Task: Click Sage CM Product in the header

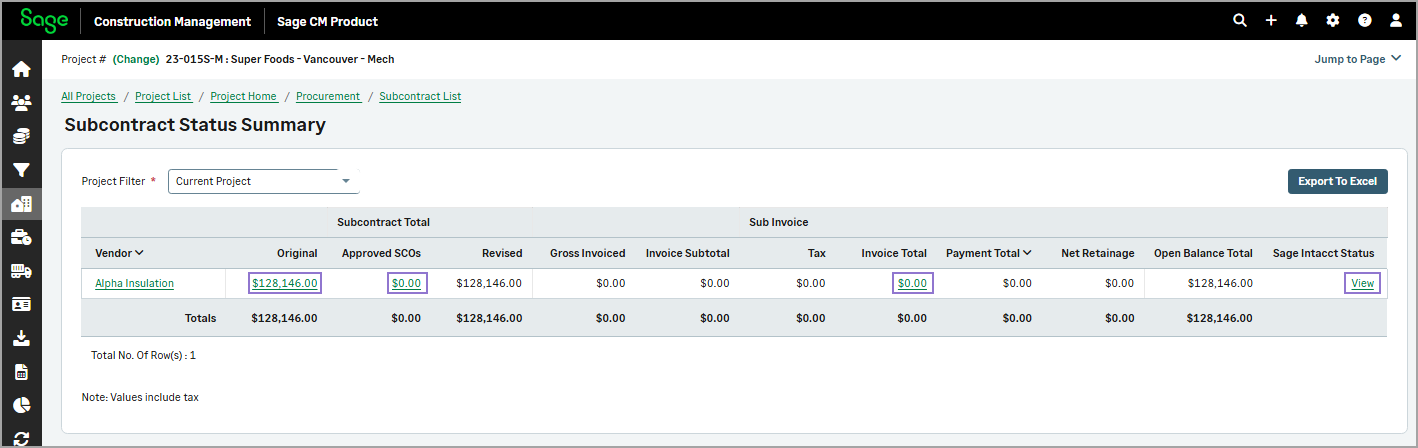Action: 327,21
